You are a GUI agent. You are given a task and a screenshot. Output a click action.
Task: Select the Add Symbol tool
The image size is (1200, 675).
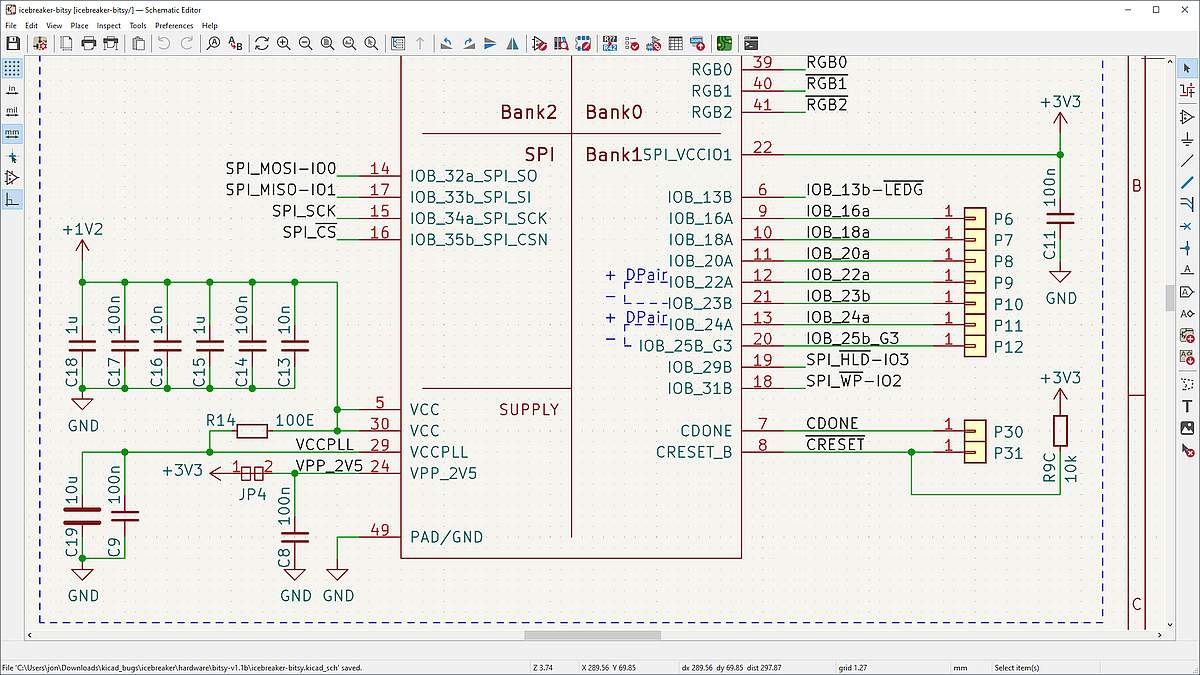[x=1187, y=116]
